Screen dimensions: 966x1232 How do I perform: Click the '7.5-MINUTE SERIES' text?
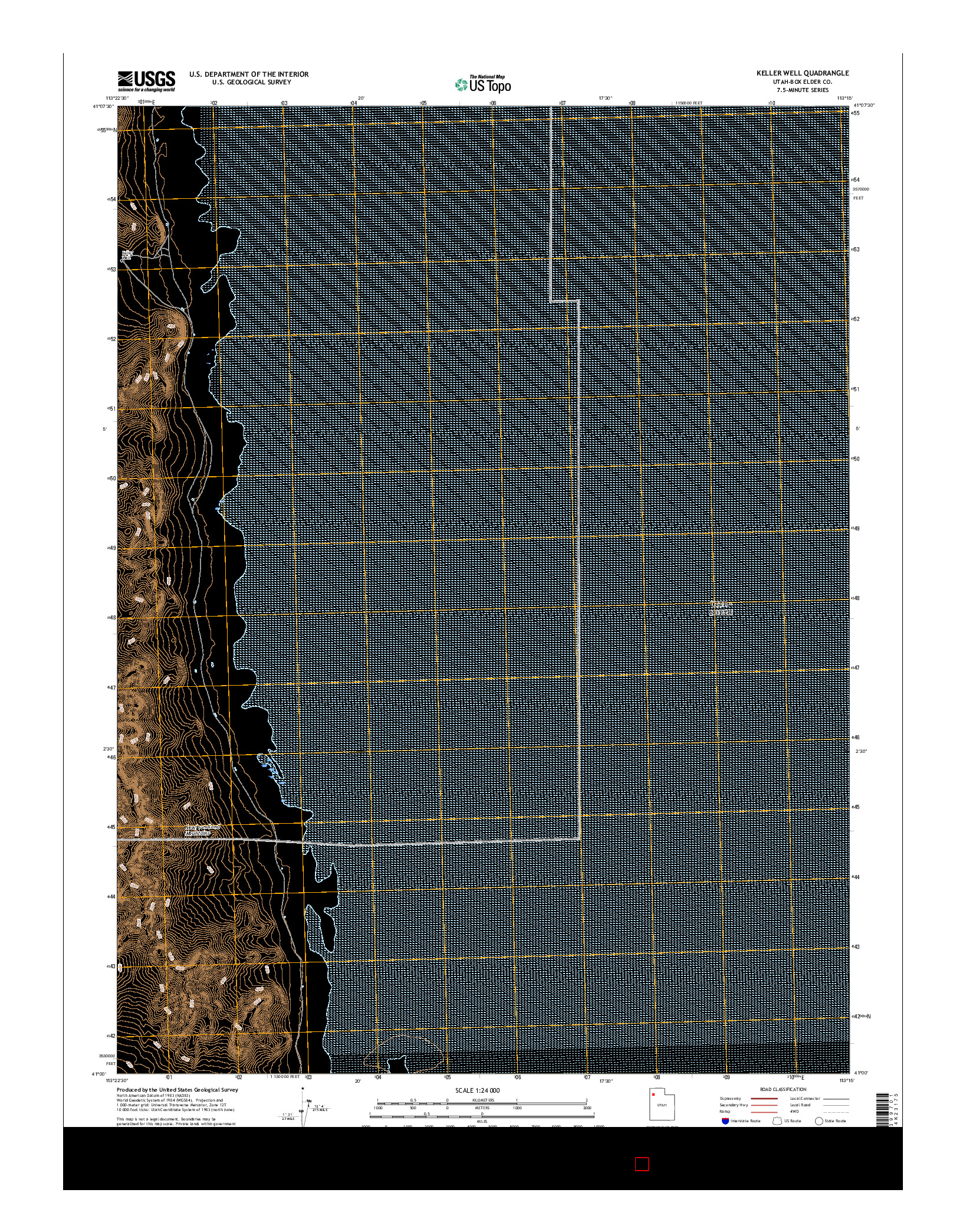[x=803, y=90]
